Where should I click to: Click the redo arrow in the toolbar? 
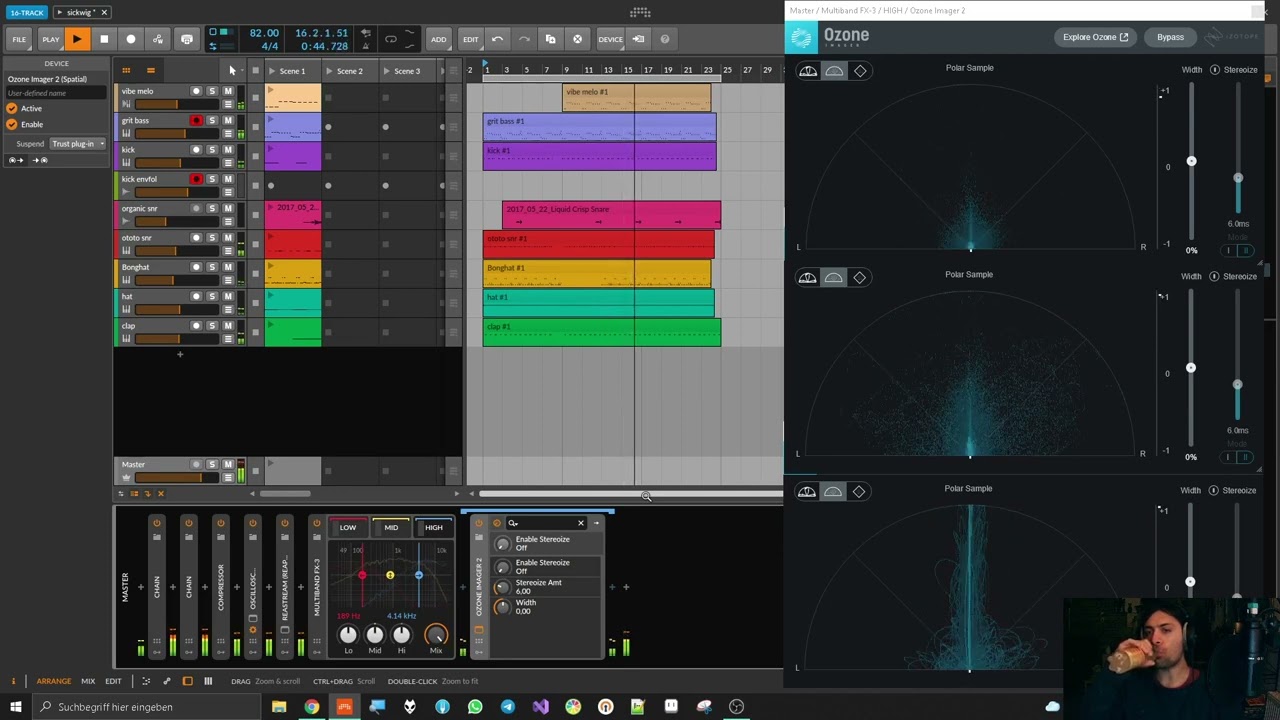[x=524, y=39]
